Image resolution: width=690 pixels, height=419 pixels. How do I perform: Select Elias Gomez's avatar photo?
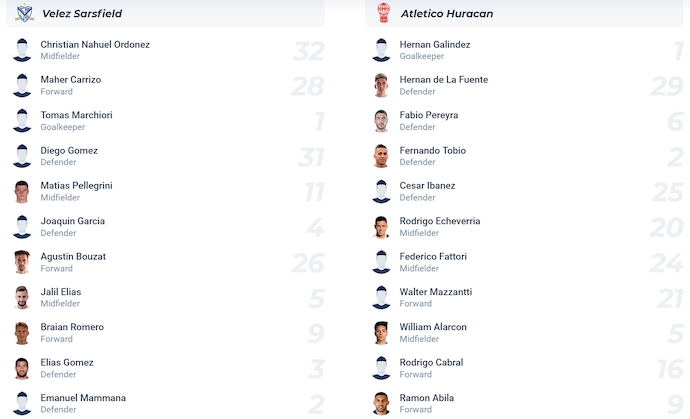click(x=22, y=368)
